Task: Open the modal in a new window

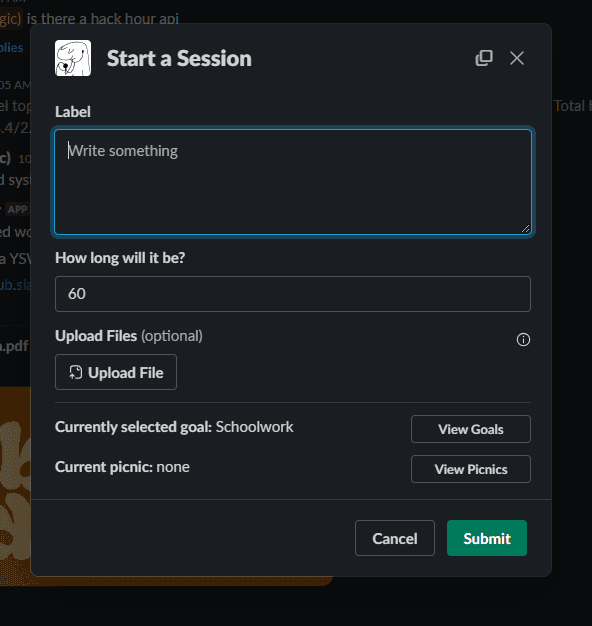Action: coord(484,58)
